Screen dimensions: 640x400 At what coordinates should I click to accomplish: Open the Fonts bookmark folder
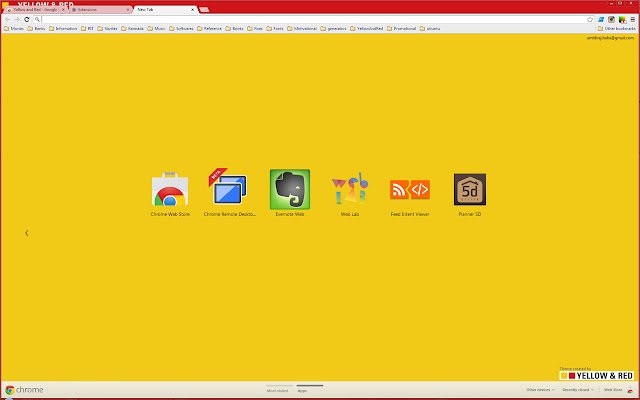pyautogui.click(x=275, y=29)
